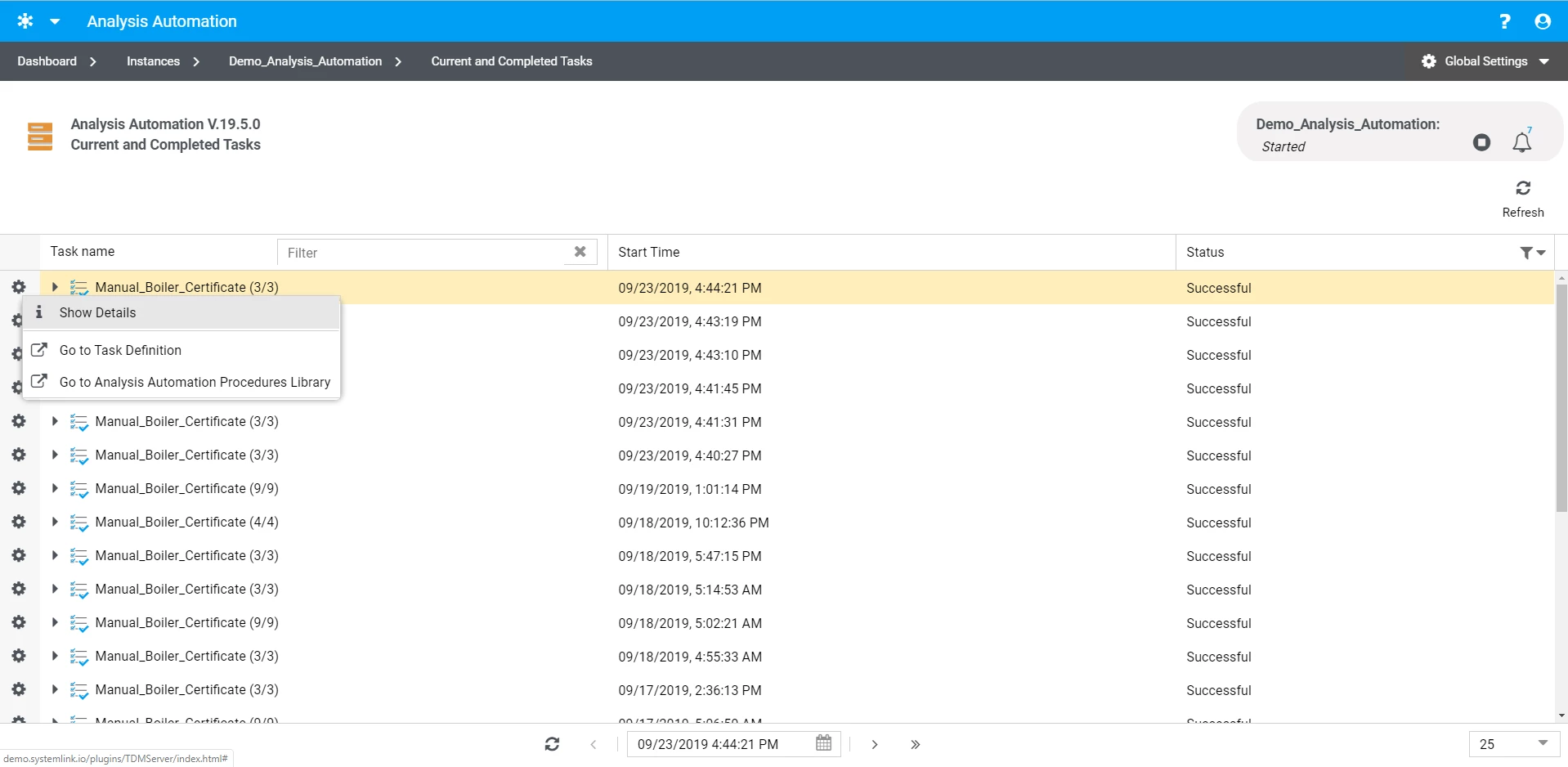Screen dimensions: 1568x767
Task: Expand the 4:41:31 PM task row
Action: pos(55,421)
